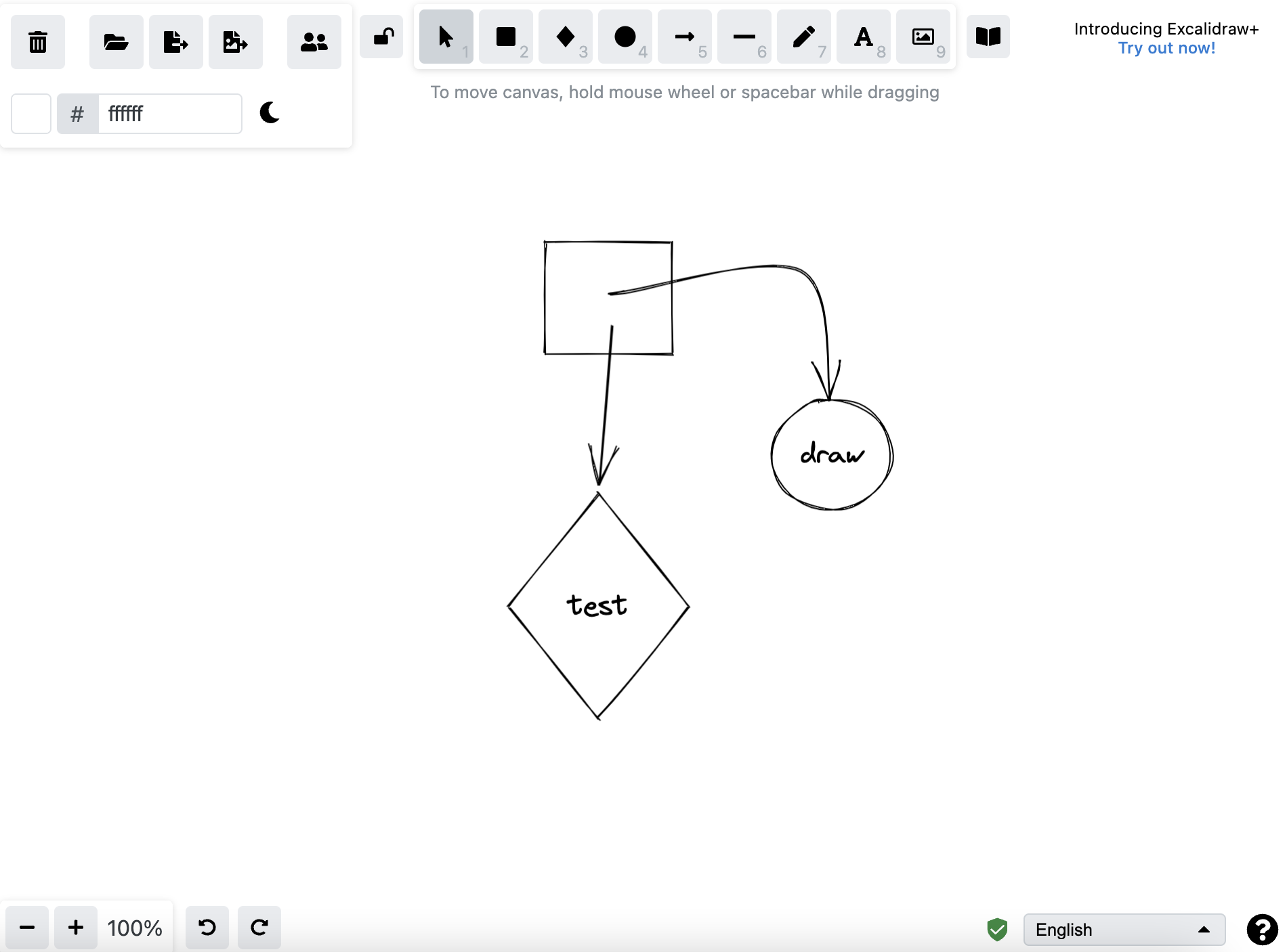Open the Live collaboration people icon
Viewport: 1287px width, 952px height.
314,42
